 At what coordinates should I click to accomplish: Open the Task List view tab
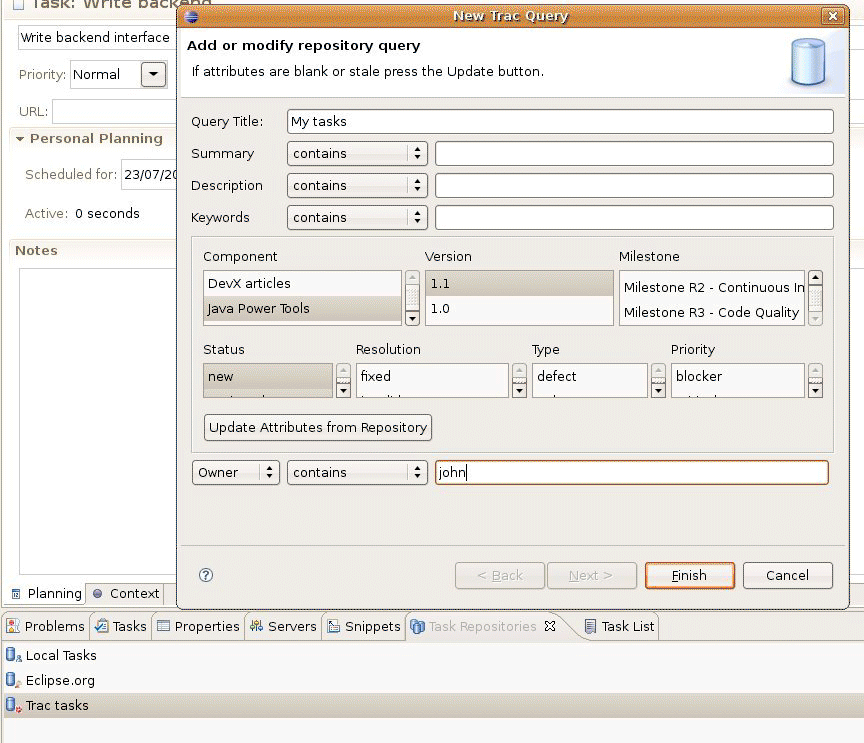tap(620, 626)
